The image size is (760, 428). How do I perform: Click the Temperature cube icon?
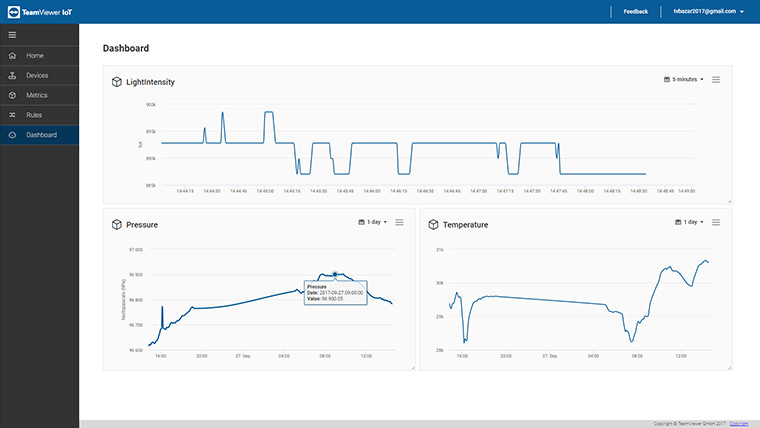(x=434, y=225)
